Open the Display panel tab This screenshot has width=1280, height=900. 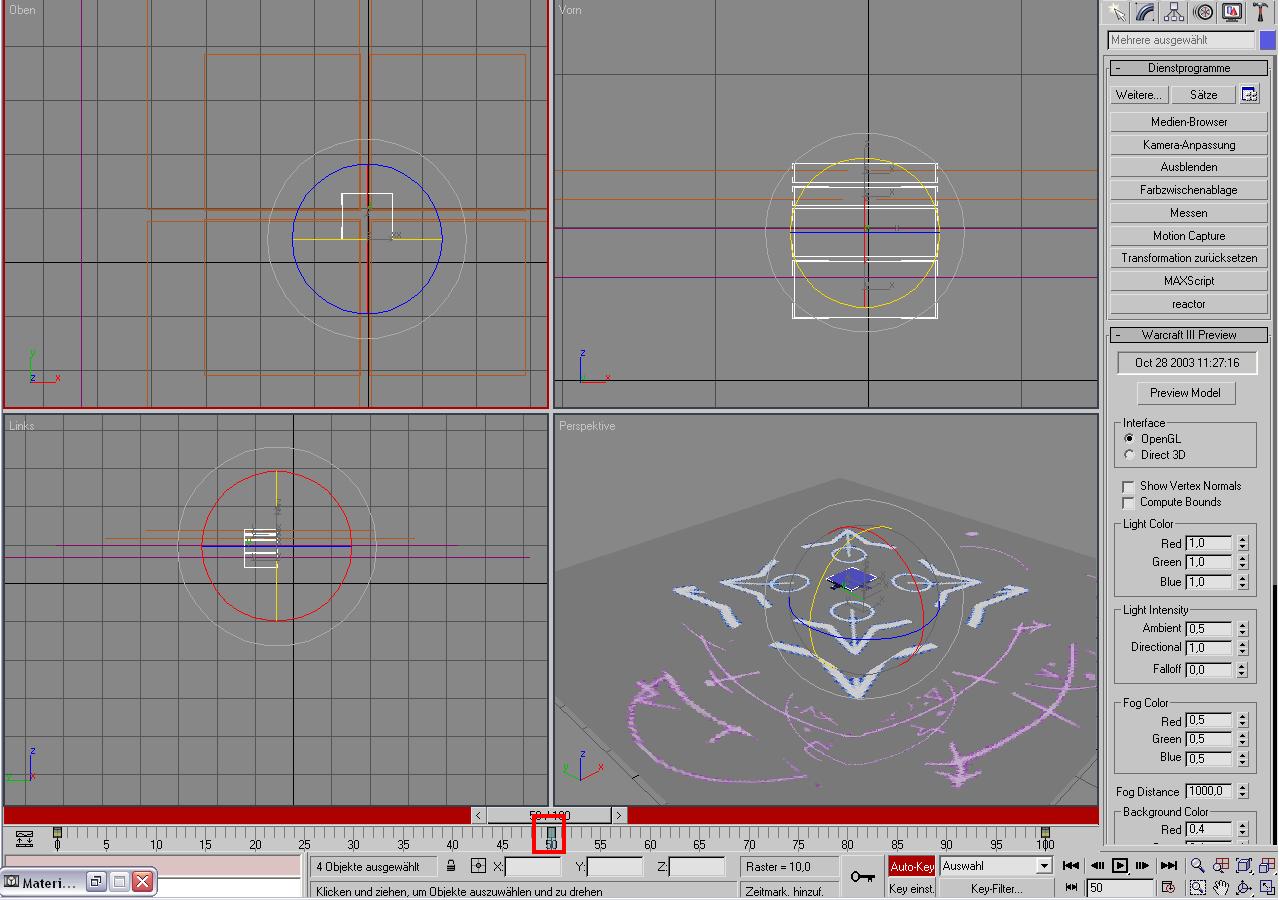(x=1232, y=12)
